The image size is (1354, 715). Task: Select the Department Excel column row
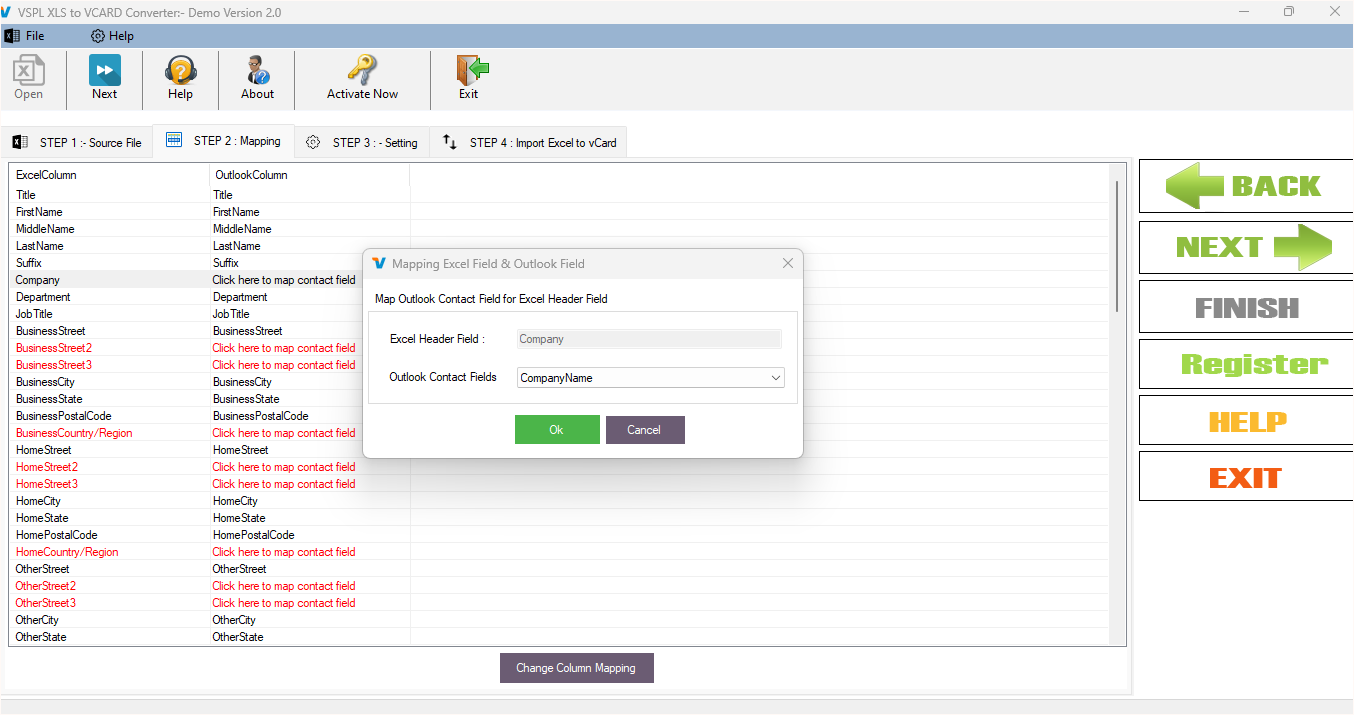click(44, 297)
